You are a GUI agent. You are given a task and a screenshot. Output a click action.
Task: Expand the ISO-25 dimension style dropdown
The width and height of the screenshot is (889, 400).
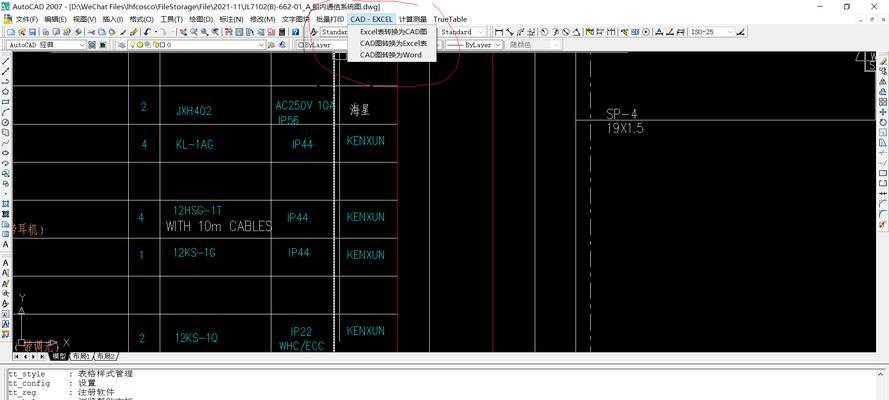pyautogui.click(x=731, y=32)
